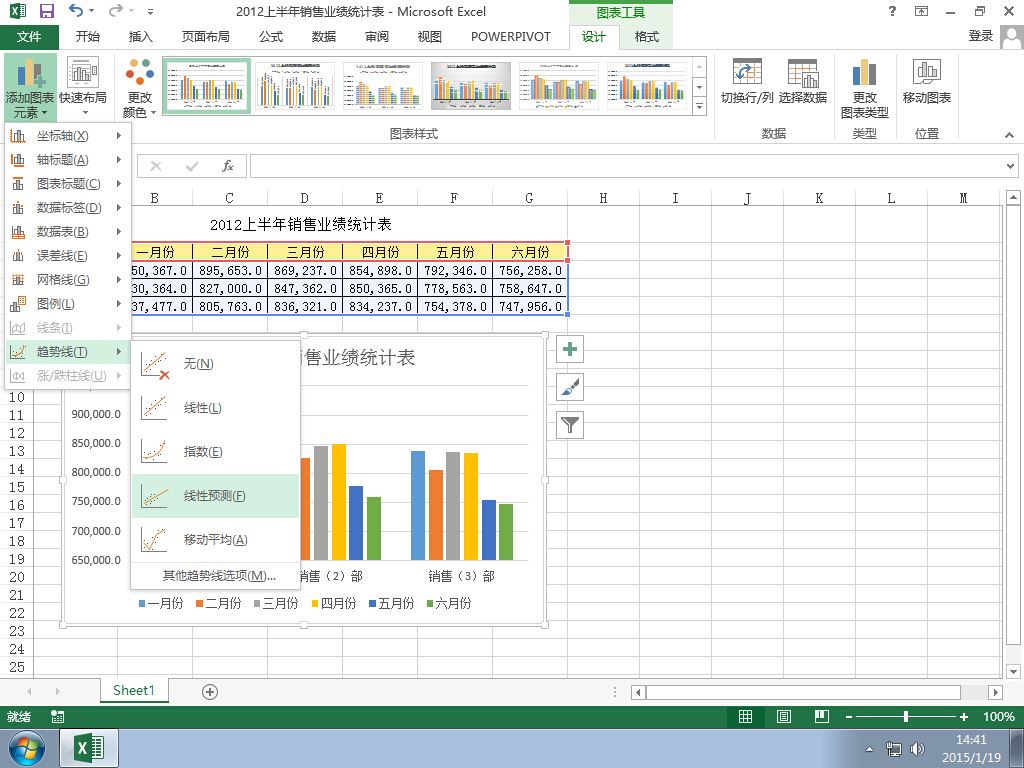Open the chart filters funnel button
Image resolution: width=1024 pixels, height=768 pixels.
[x=569, y=425]
